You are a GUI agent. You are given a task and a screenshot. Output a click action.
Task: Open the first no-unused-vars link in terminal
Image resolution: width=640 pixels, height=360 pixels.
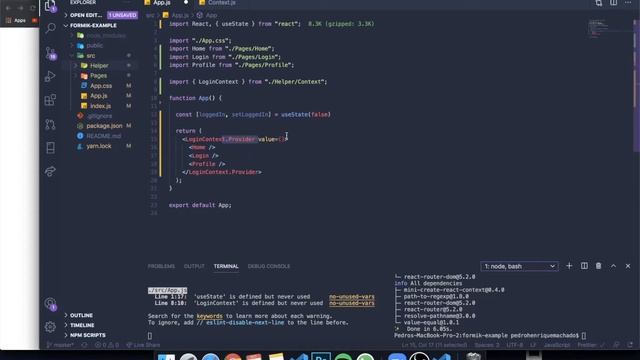pos(351,297)
